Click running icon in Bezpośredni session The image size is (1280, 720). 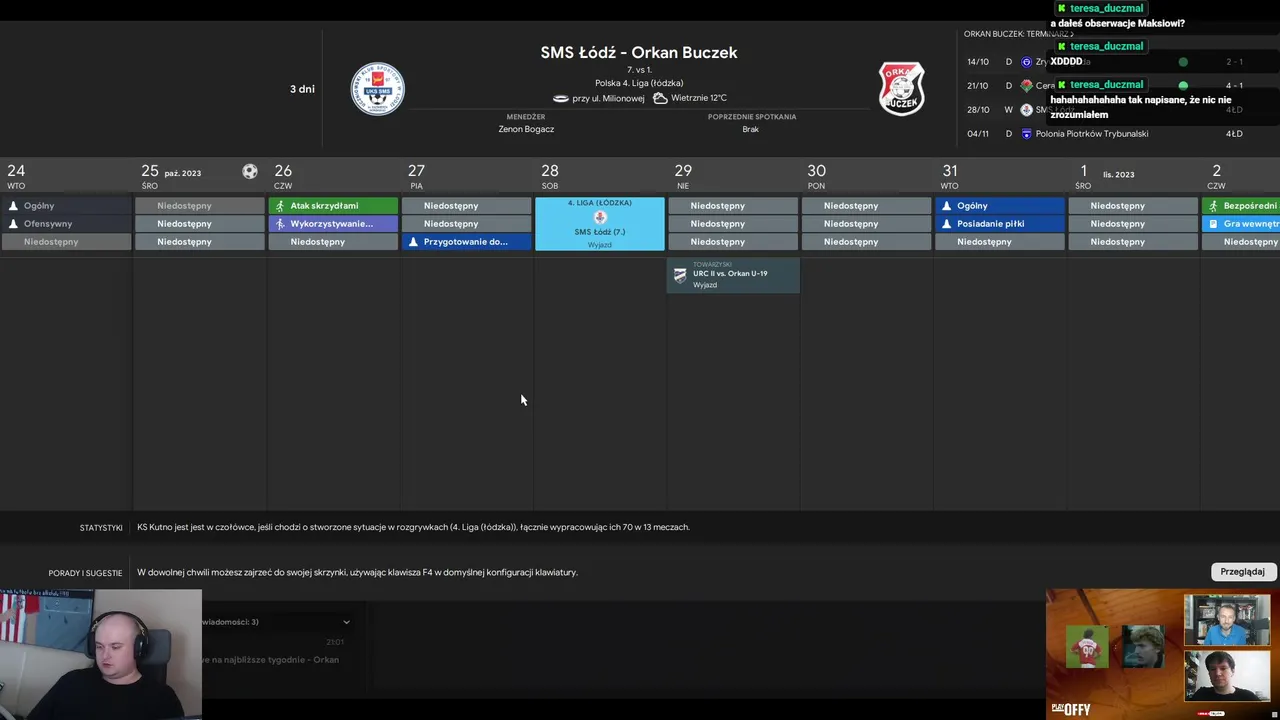click(x=1213, y=206)
